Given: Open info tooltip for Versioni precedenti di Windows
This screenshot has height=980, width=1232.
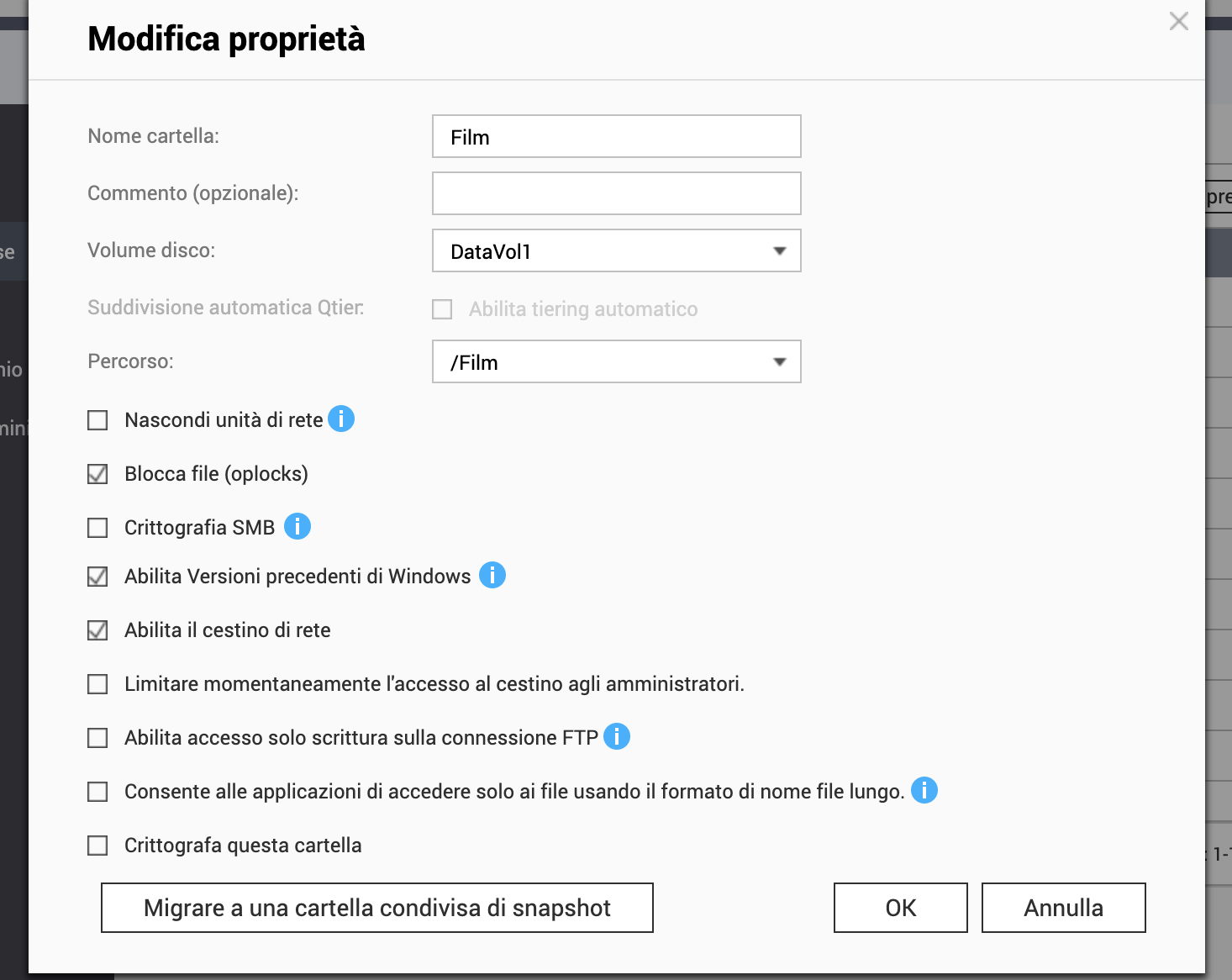Looking at the screenshot, I should [x=492, y=575].
